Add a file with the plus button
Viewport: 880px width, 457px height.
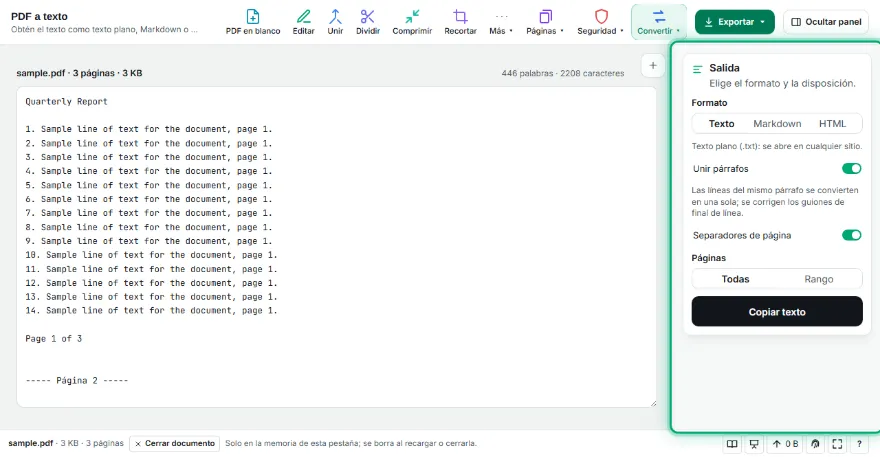653,66
